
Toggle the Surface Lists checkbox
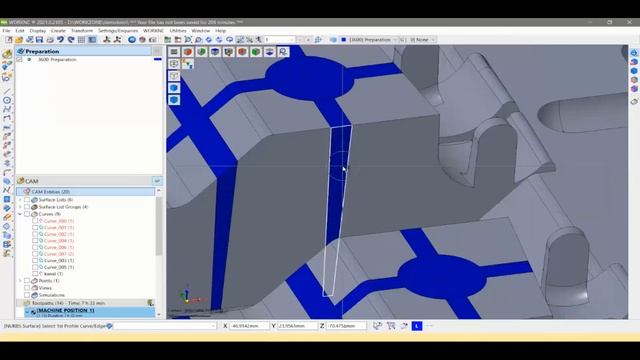27,200
